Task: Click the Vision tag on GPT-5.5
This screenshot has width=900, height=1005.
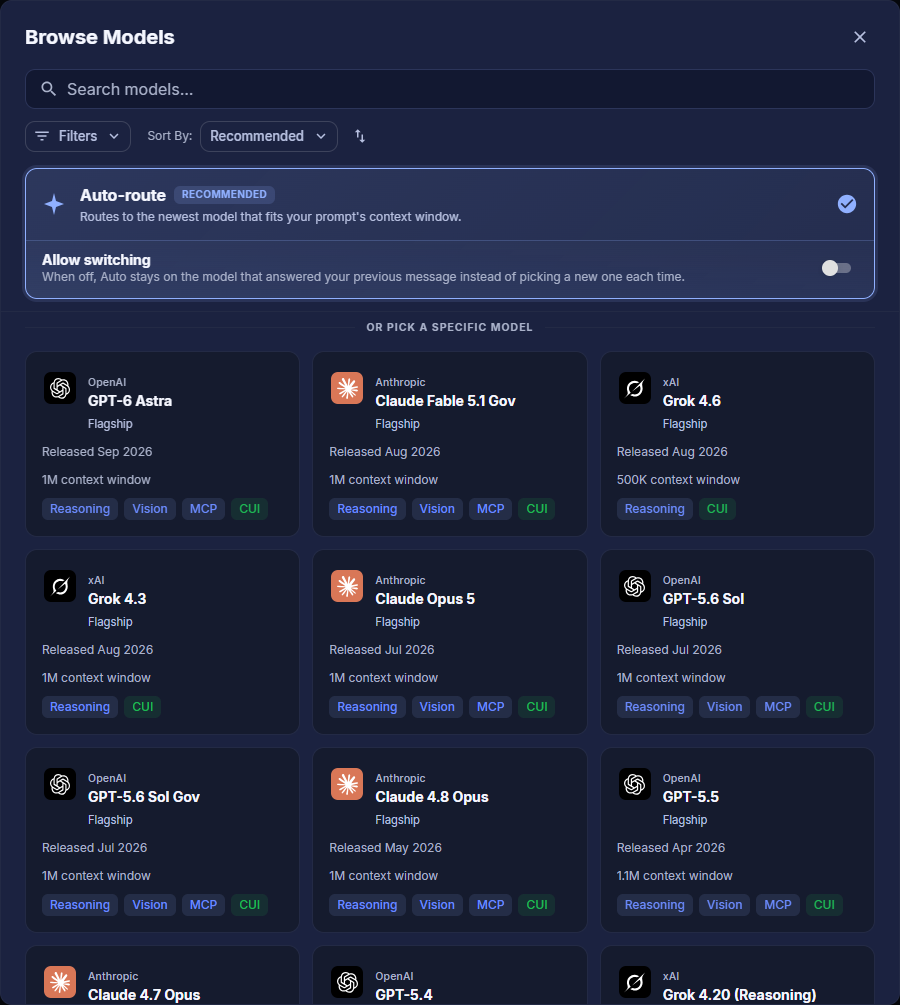Action: (x=724, y=905)
